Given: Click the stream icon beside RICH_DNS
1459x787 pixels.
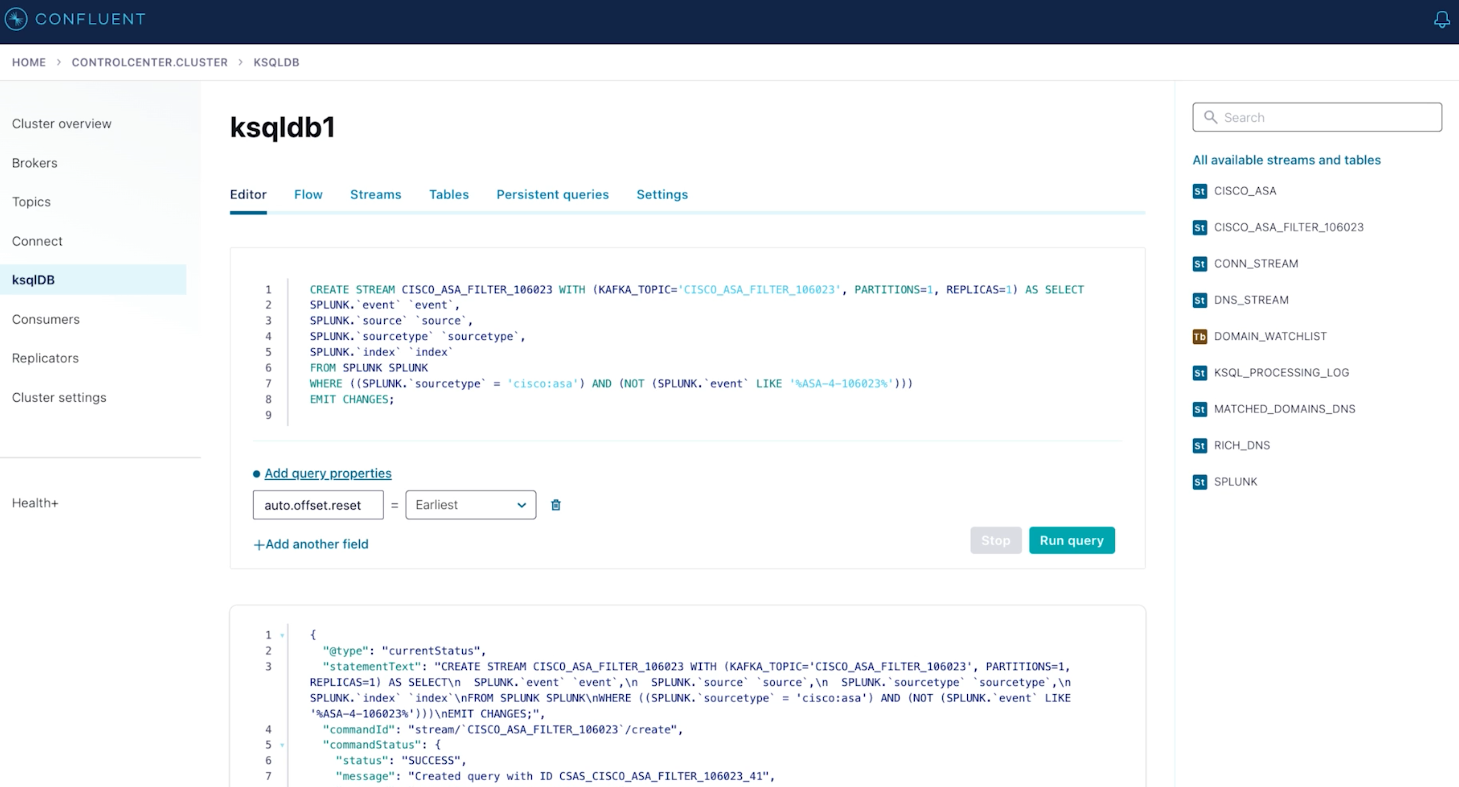Looking at the screenshot, I should (1200, 445).
